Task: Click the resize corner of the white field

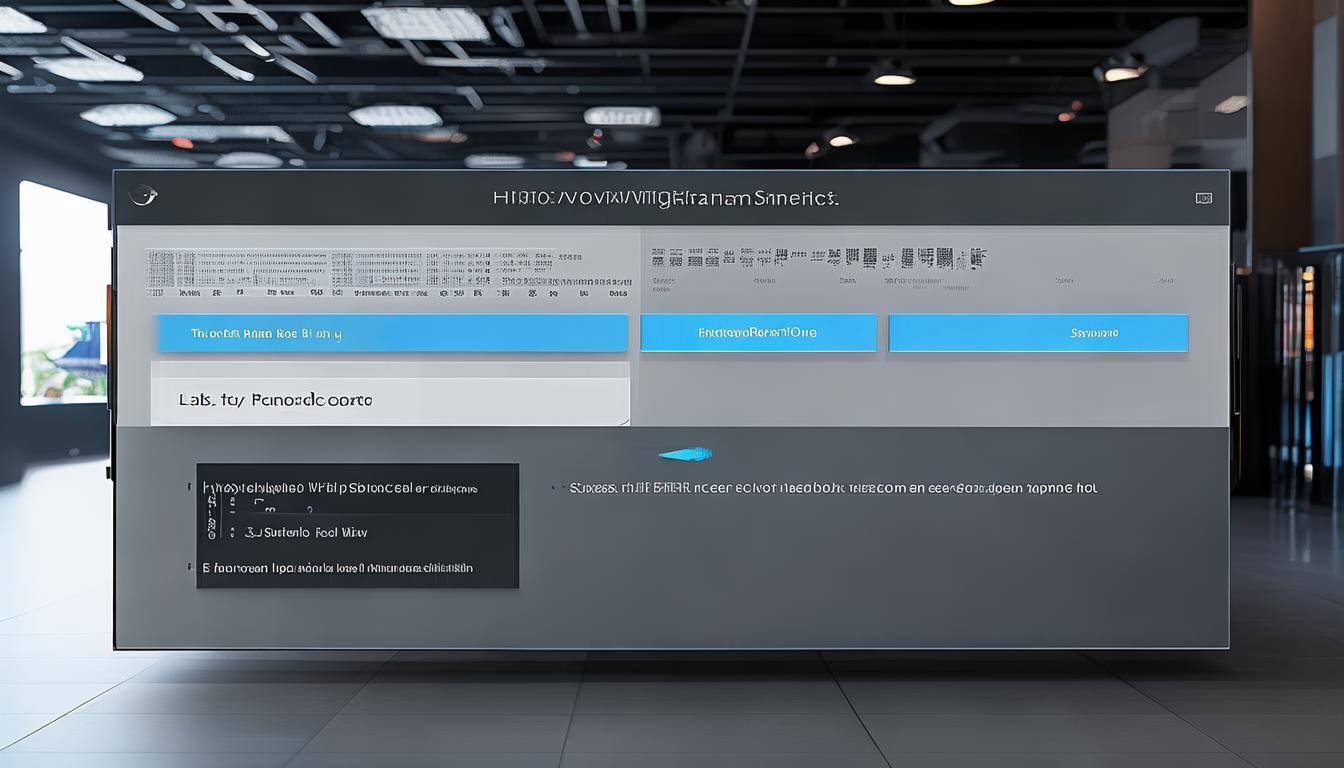Action: (624, 420)
